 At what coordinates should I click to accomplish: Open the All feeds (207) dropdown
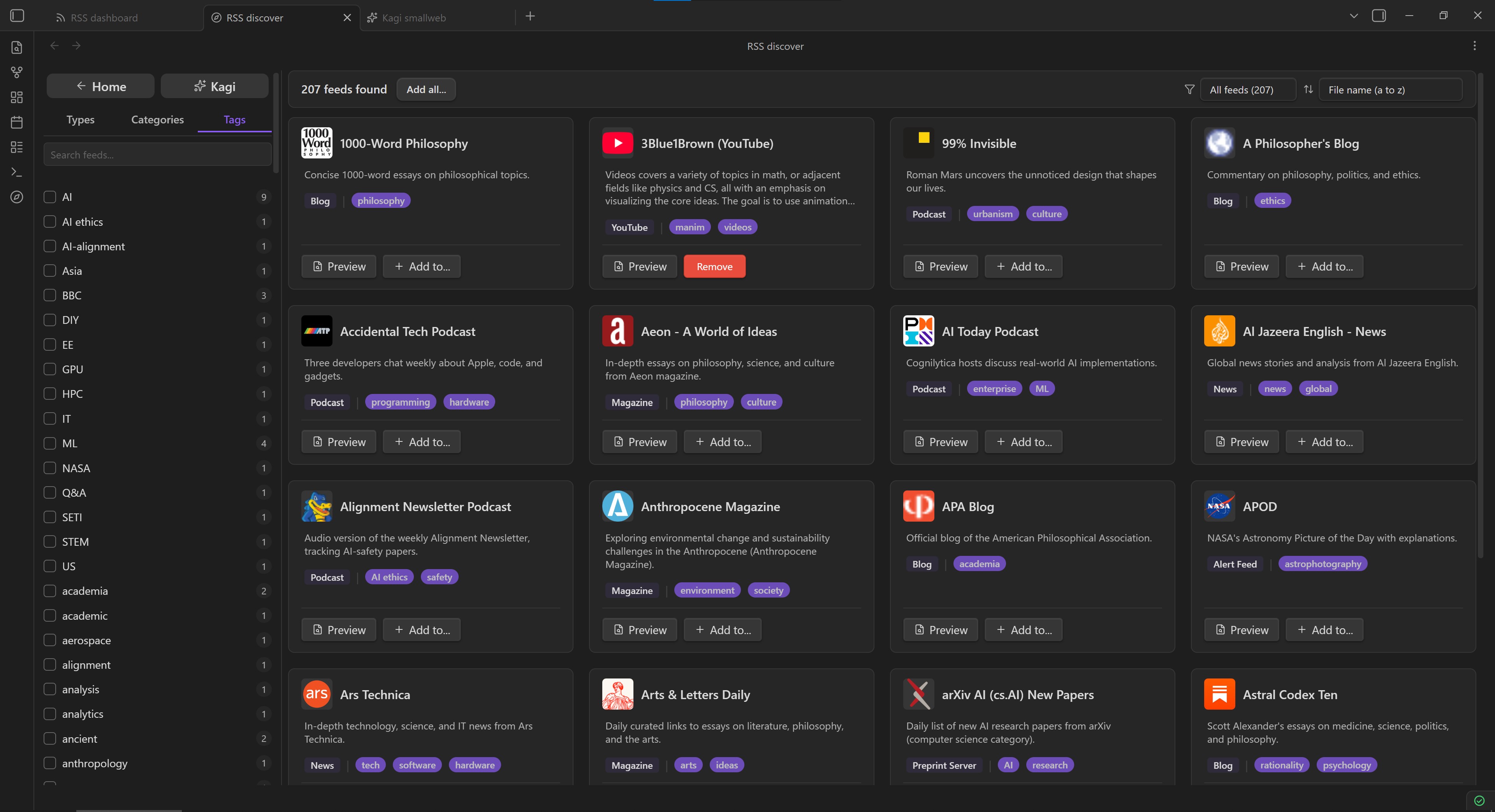(1247, 90)
